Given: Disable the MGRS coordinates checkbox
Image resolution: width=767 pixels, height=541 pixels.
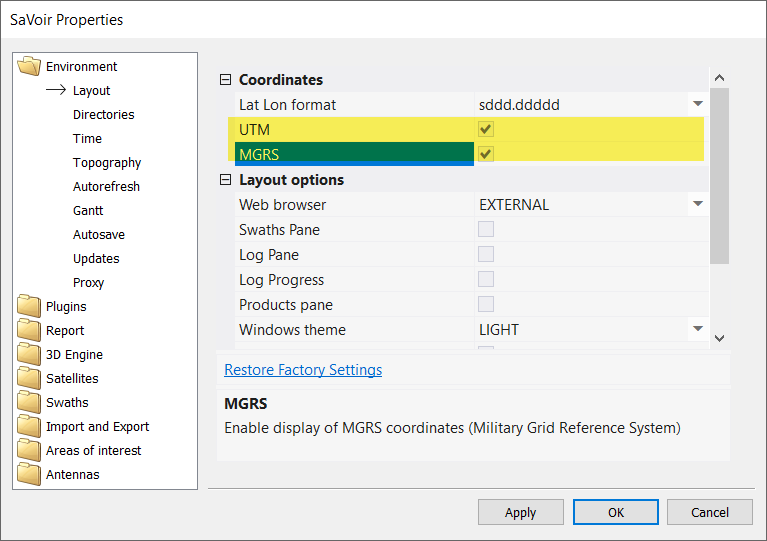Looking at the screenshot, I should [486, 154].
